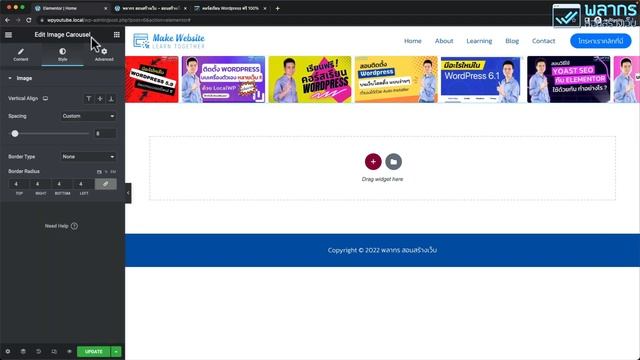Click the Make Website logo
The image size is (640, 360).
[x=169, y=41]
